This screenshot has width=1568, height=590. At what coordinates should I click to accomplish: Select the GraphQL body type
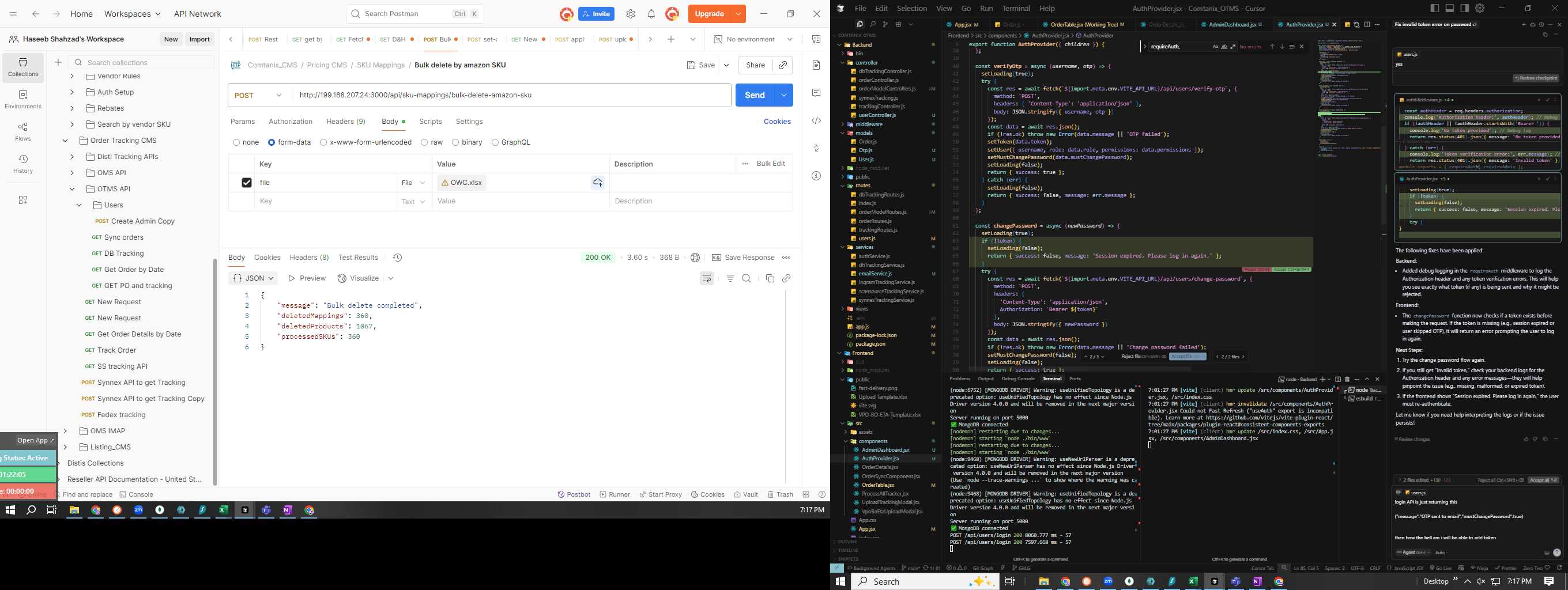(495, 142)
